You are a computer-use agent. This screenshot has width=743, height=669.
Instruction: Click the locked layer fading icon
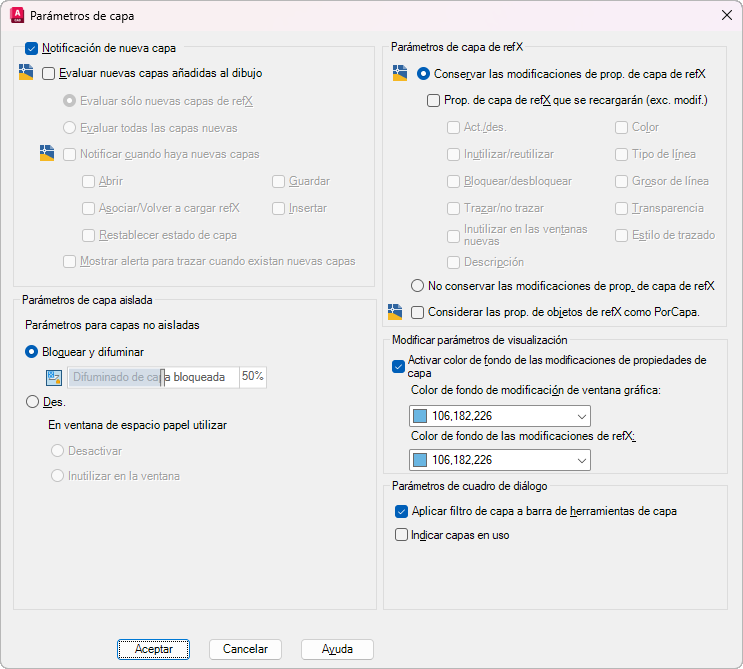tap(54, 378)
